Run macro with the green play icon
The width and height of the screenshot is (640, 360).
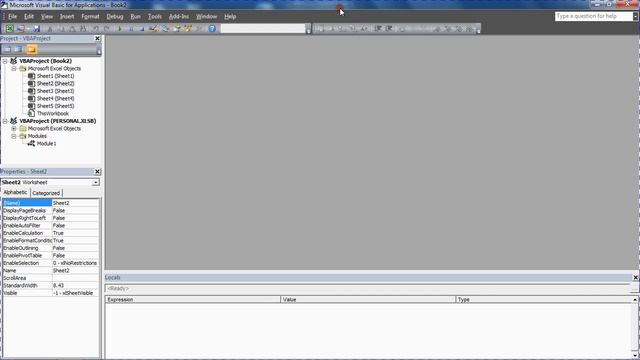click(120, 29)
